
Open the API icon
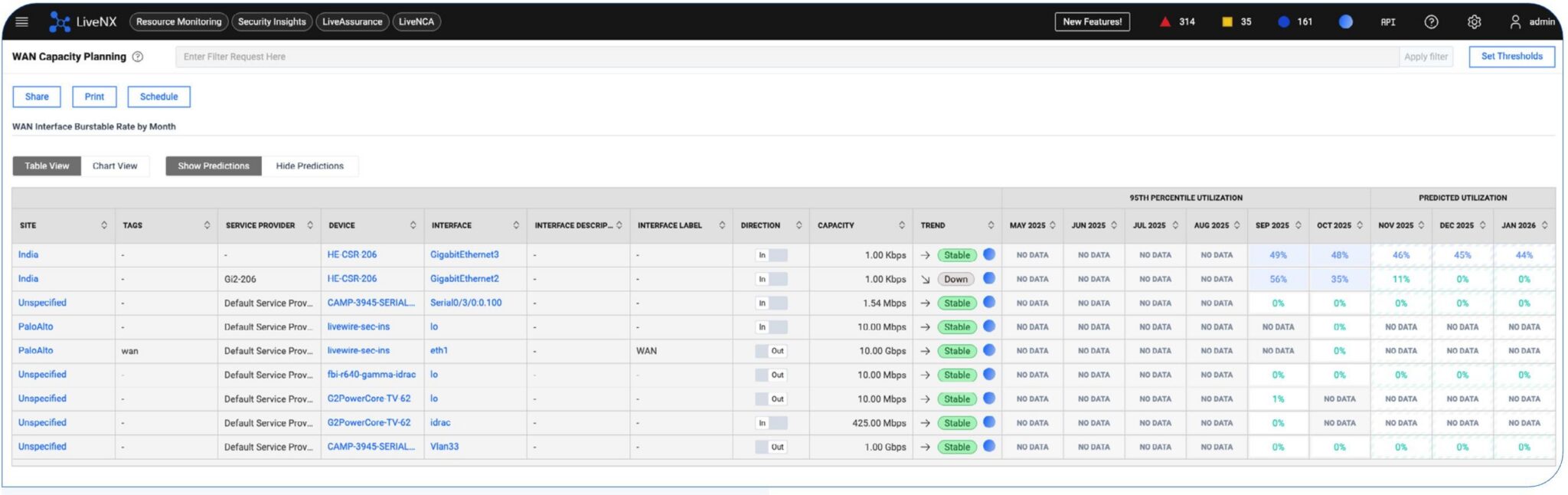pos(1388,21)
